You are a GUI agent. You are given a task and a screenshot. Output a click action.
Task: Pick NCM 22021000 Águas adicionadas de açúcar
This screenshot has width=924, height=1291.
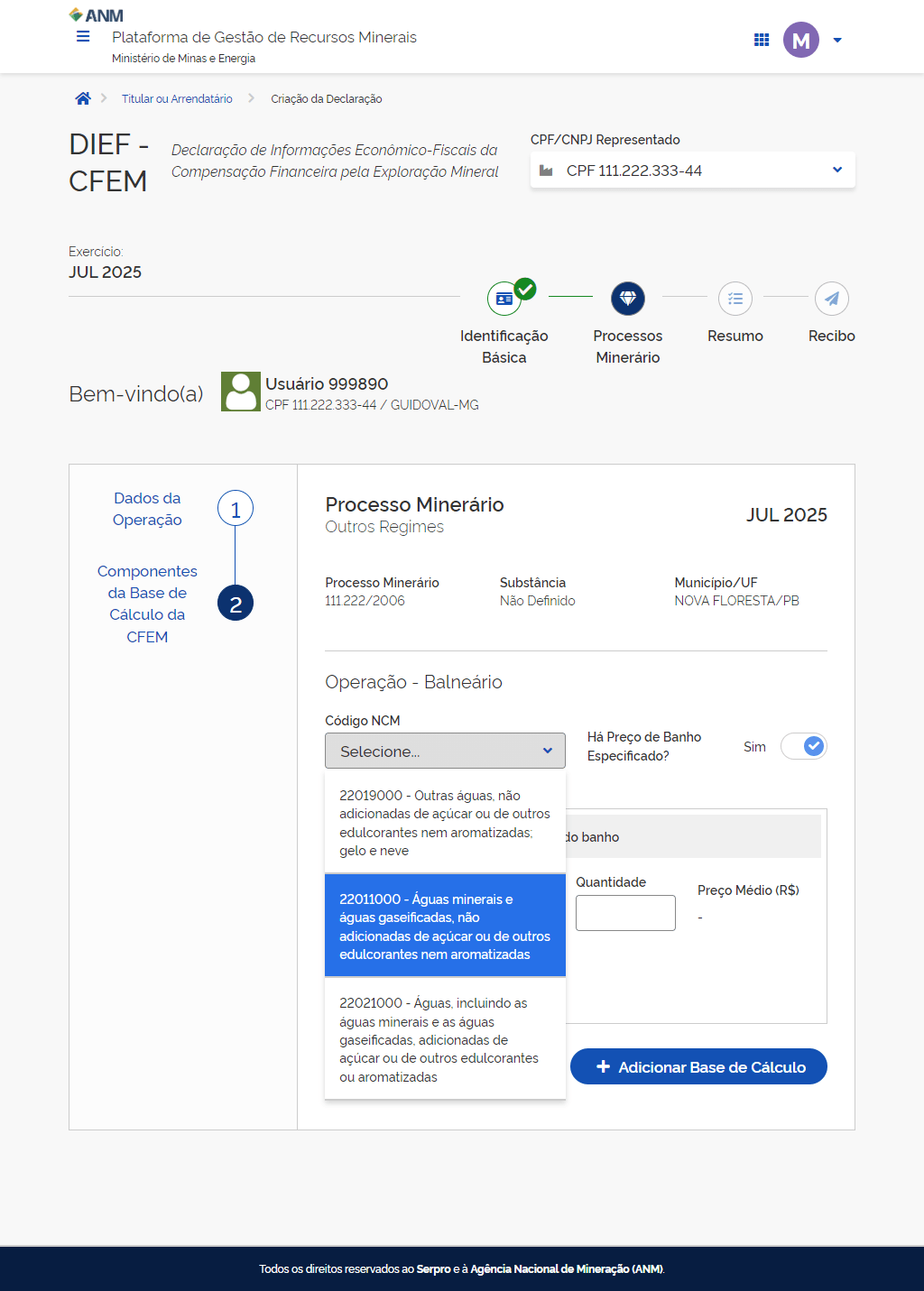(x=445, y=1039)
